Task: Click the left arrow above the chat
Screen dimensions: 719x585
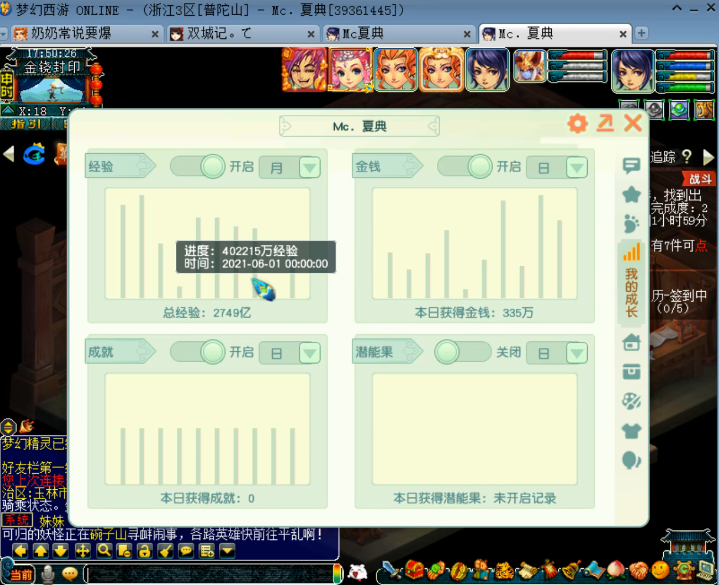Action: tap(9, 154)
